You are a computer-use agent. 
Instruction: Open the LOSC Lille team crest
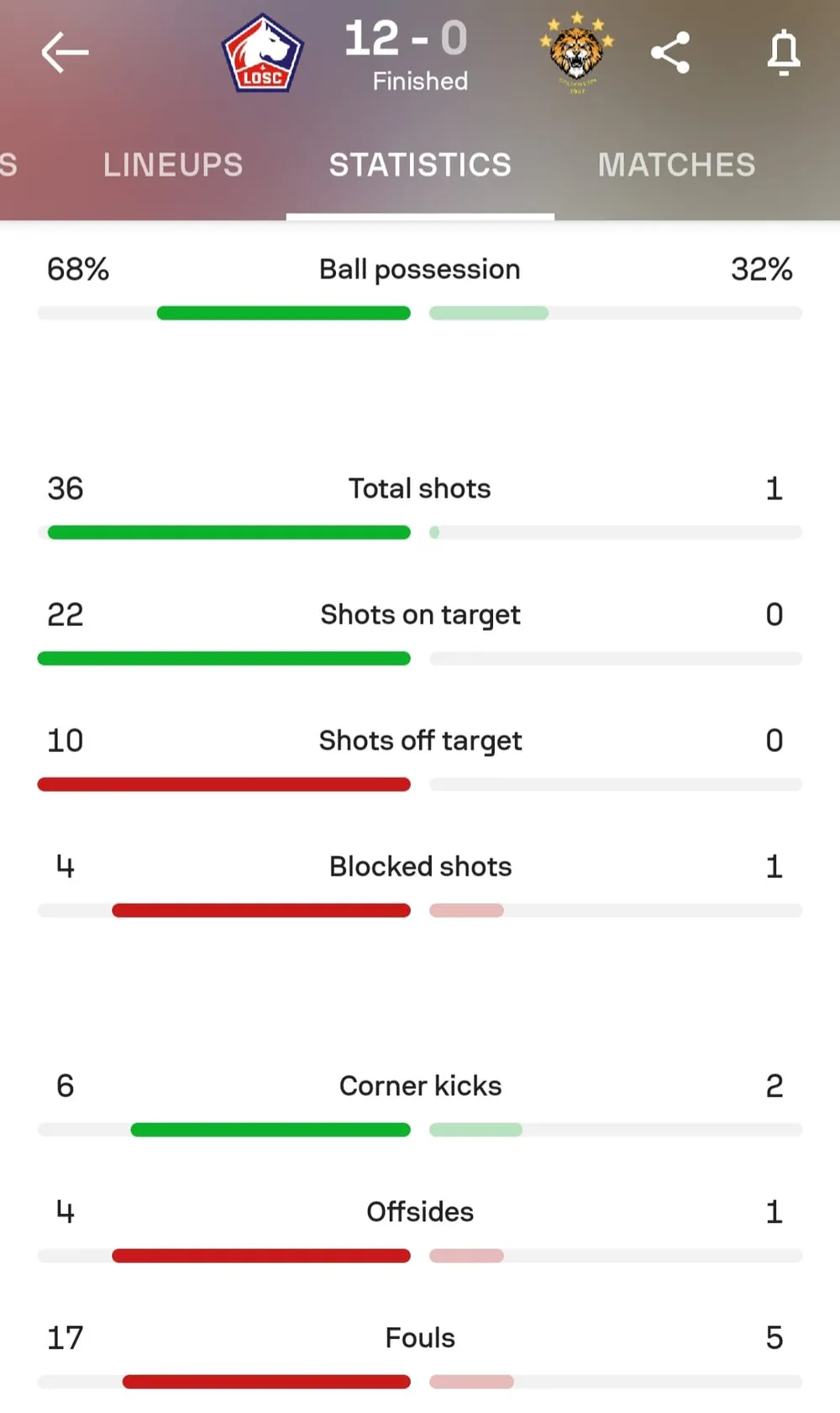(262, 53)
